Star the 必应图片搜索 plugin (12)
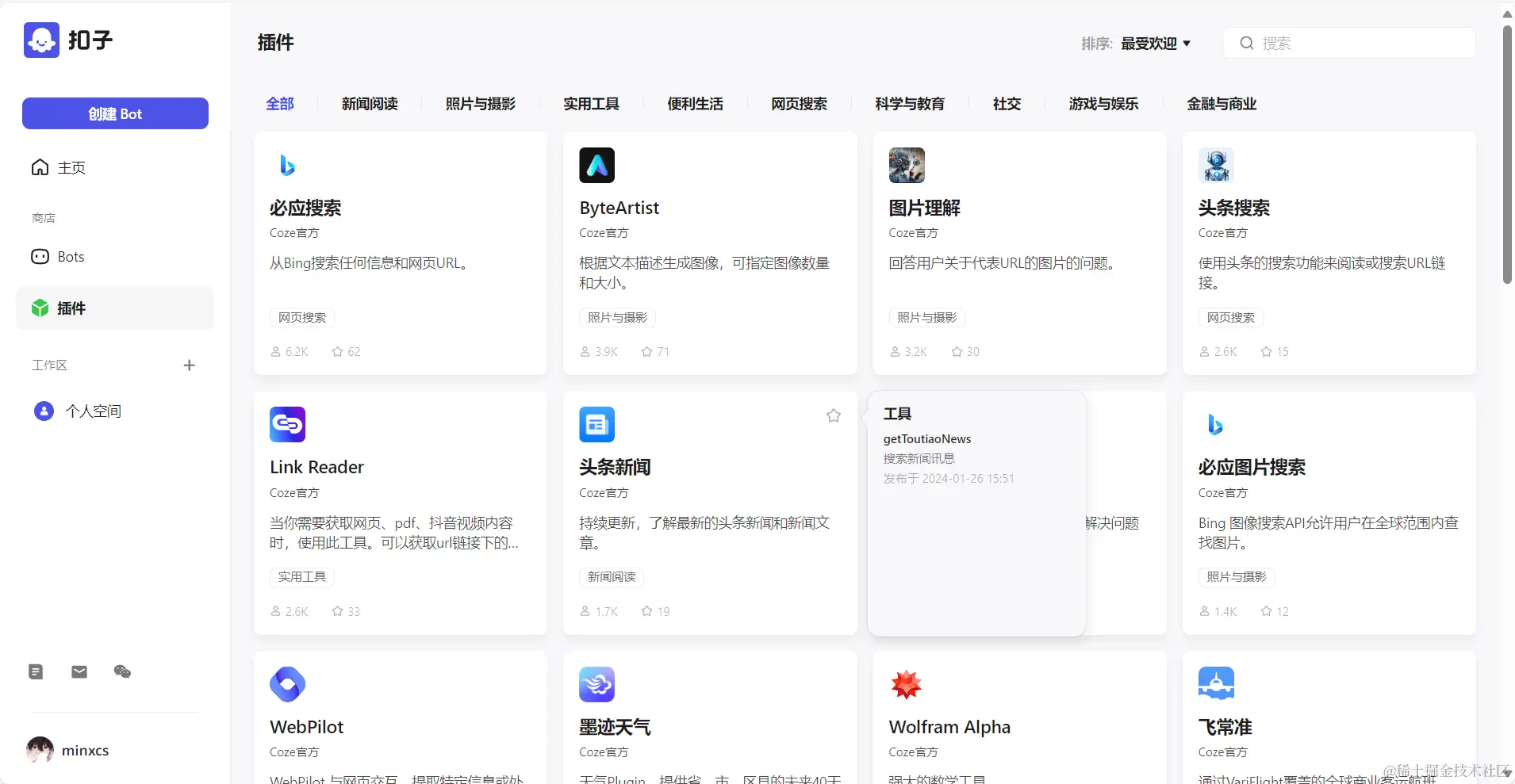This screenshot has width=1515, height=784. coord(1267,611)
